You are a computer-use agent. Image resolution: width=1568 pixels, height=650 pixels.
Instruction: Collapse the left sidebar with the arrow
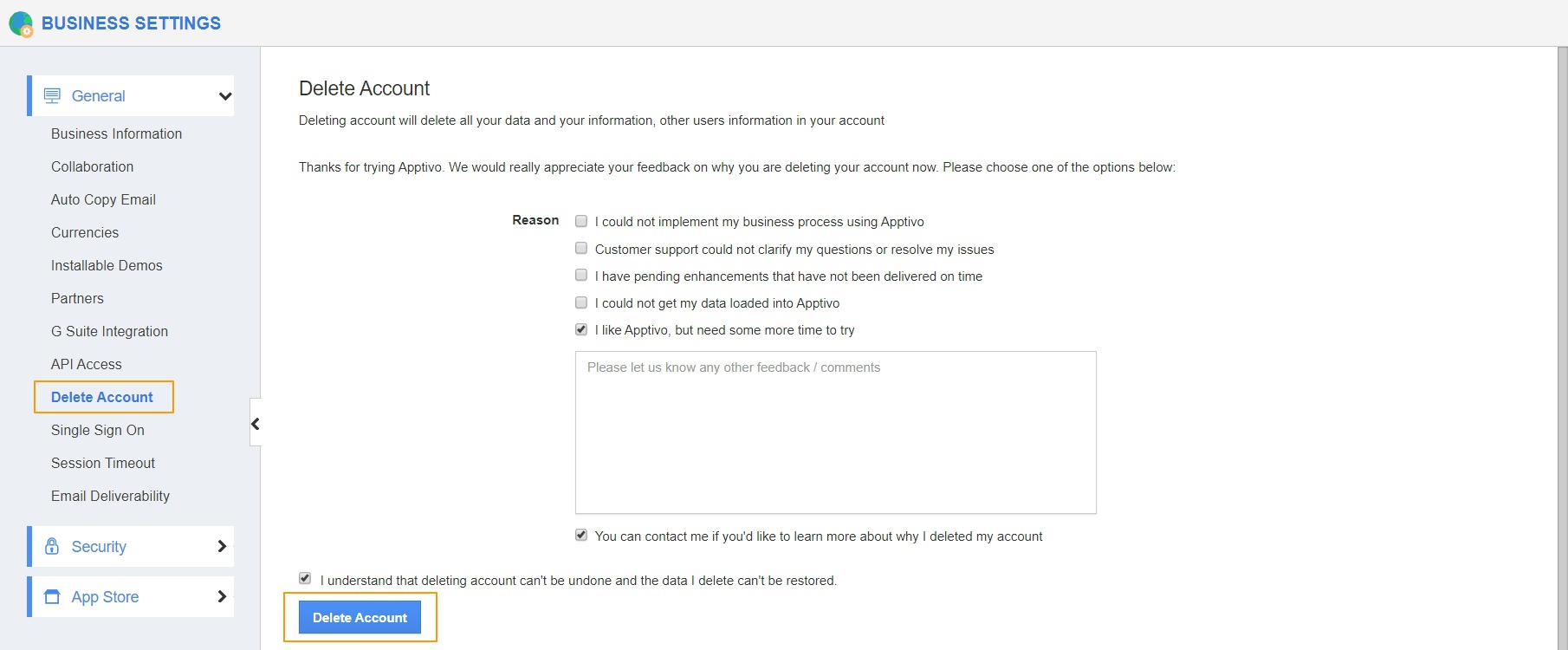pos(256,424)
